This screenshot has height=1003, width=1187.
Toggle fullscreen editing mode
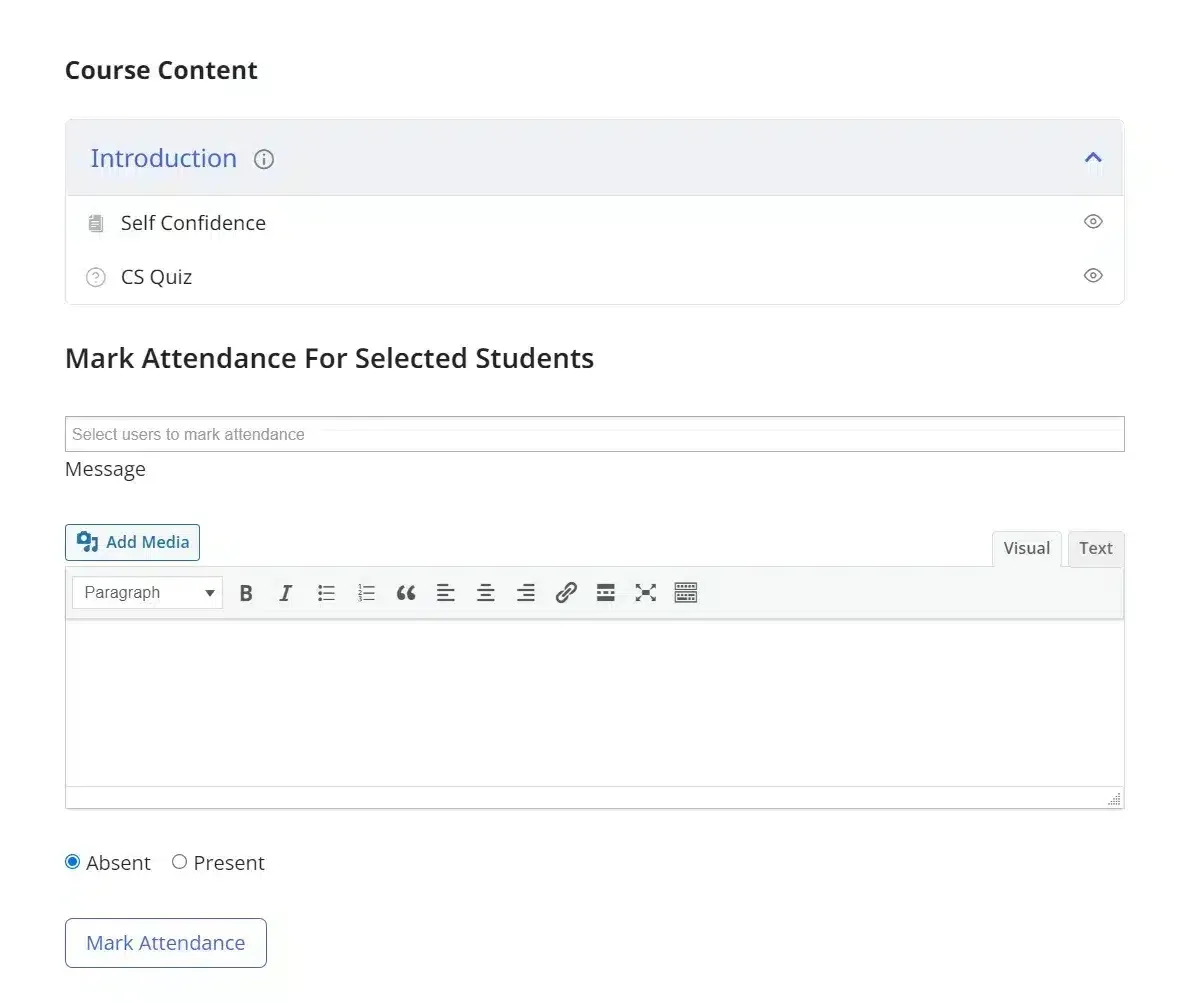645,592
